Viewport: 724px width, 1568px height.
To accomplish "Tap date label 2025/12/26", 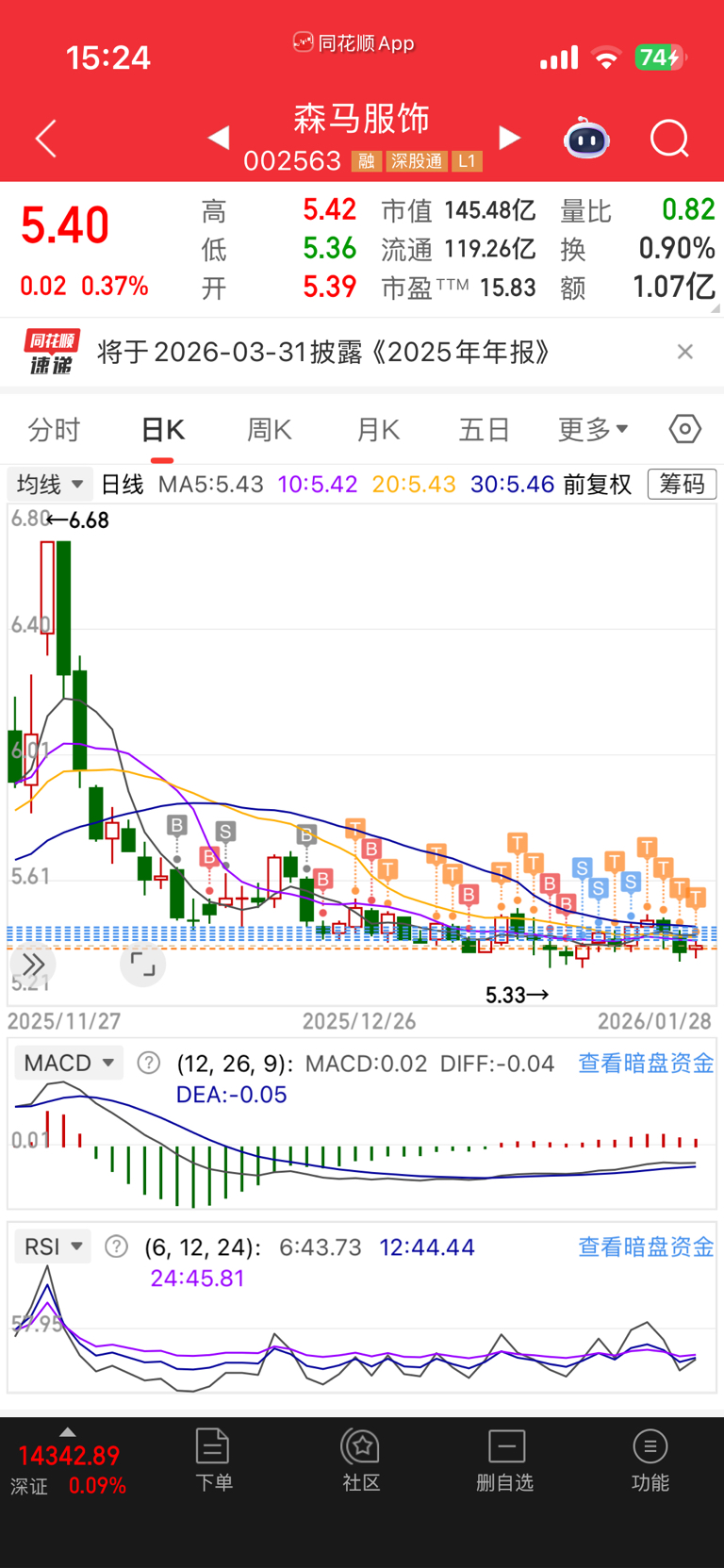I will tap(359, 1021).
